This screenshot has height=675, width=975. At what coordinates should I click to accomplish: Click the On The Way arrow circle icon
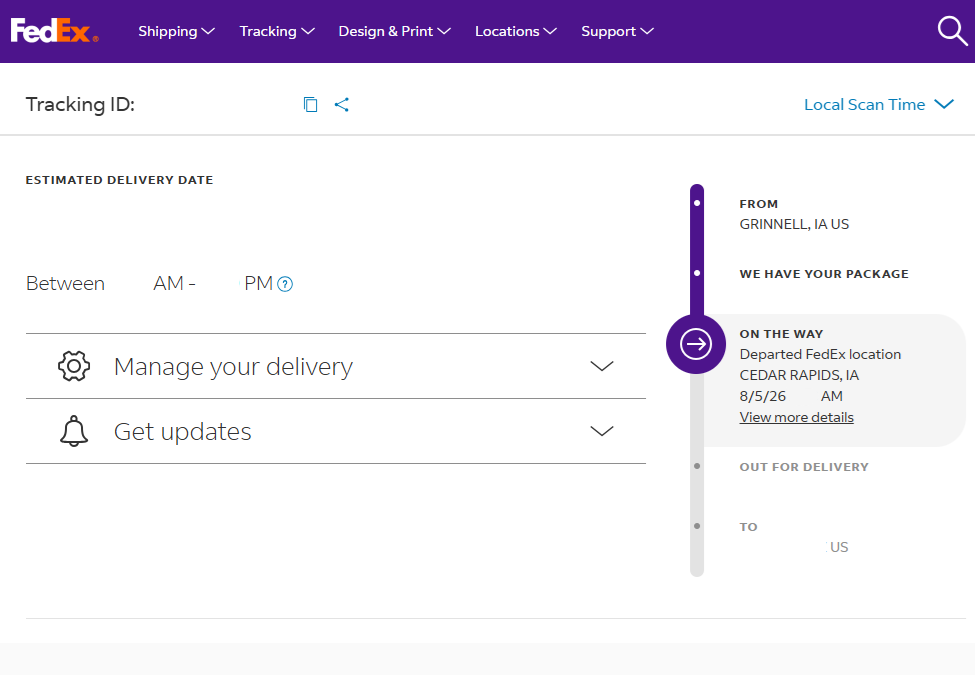pos(696,344)
